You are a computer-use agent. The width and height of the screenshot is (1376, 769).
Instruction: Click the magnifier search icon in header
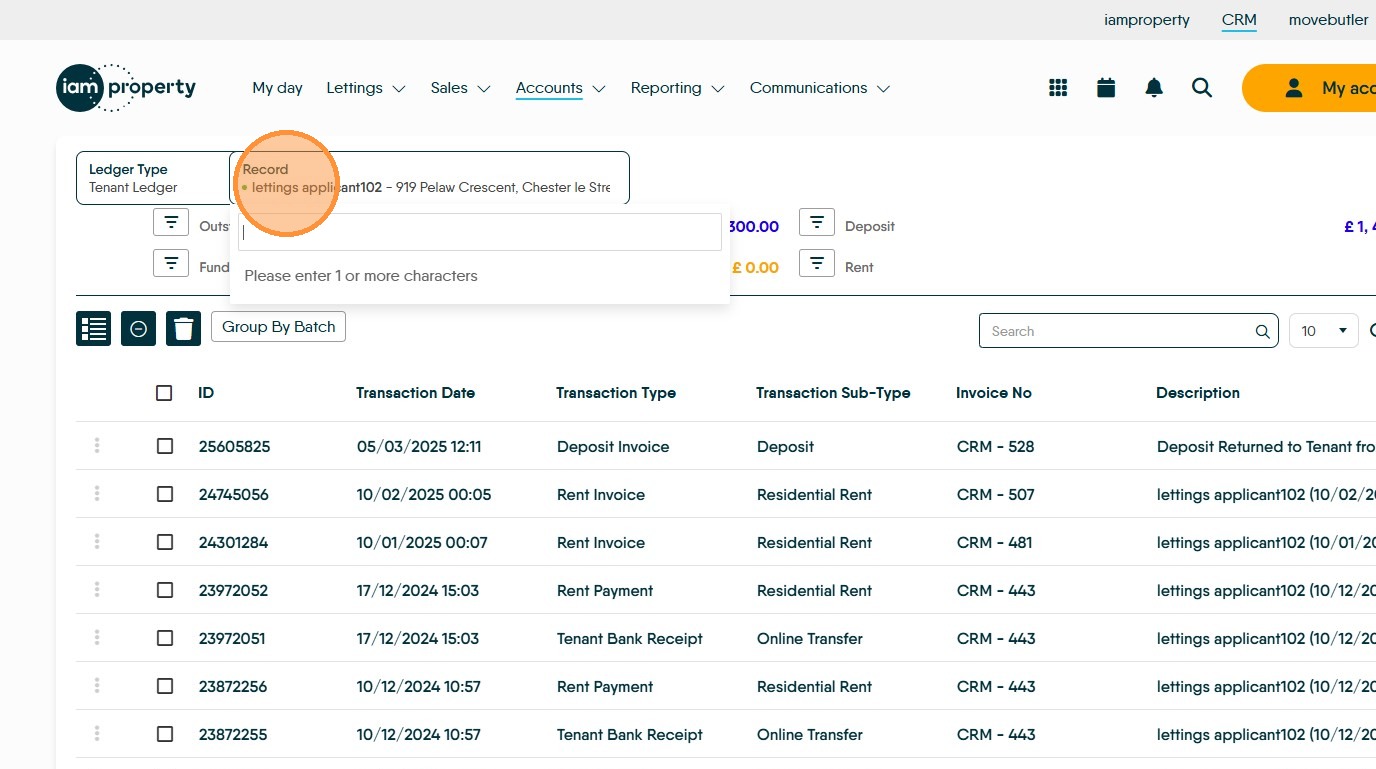pos(1202,88)
